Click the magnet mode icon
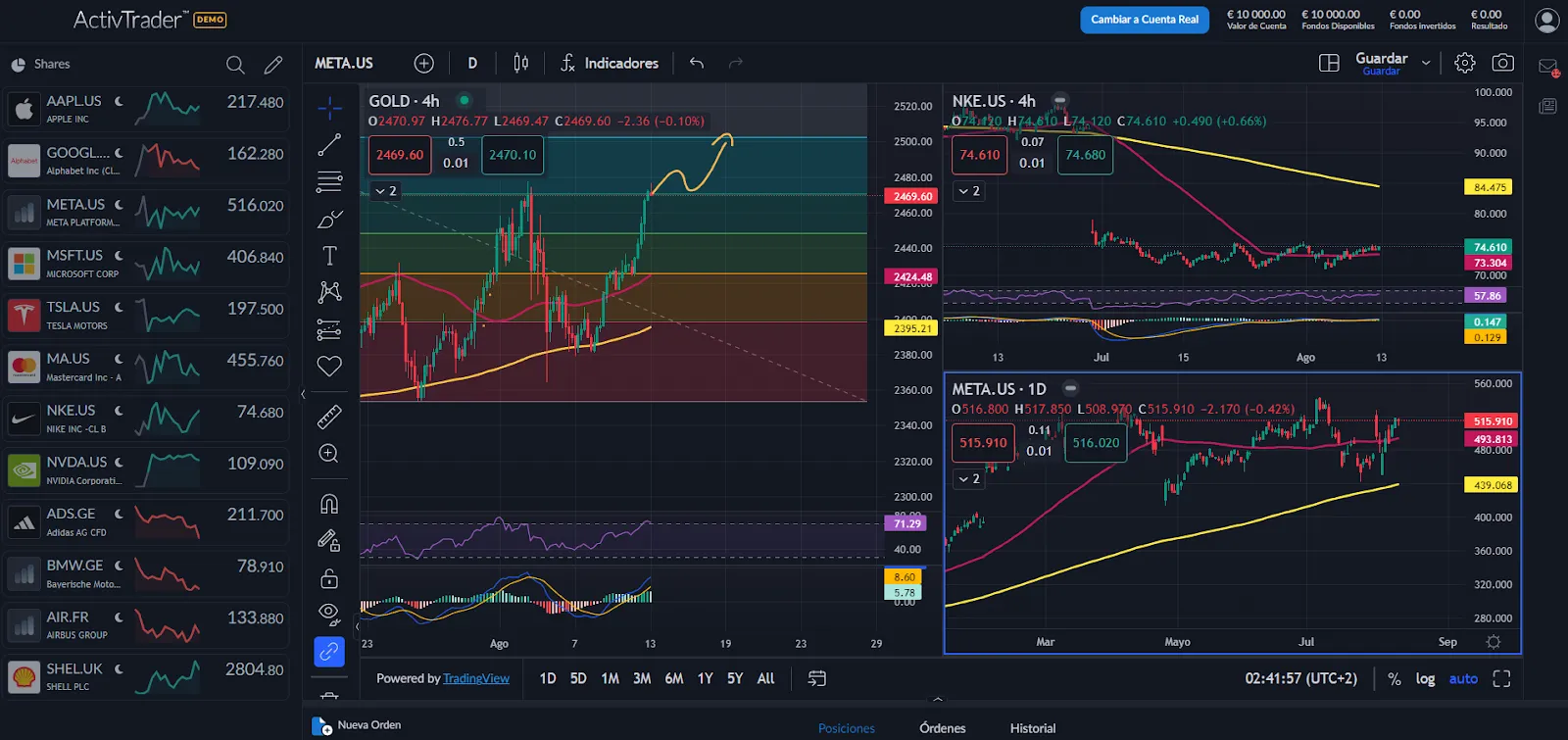Image resolution: width=1568 pixels, height=740 pixels. pyautogui.click(x=329, y=504)
